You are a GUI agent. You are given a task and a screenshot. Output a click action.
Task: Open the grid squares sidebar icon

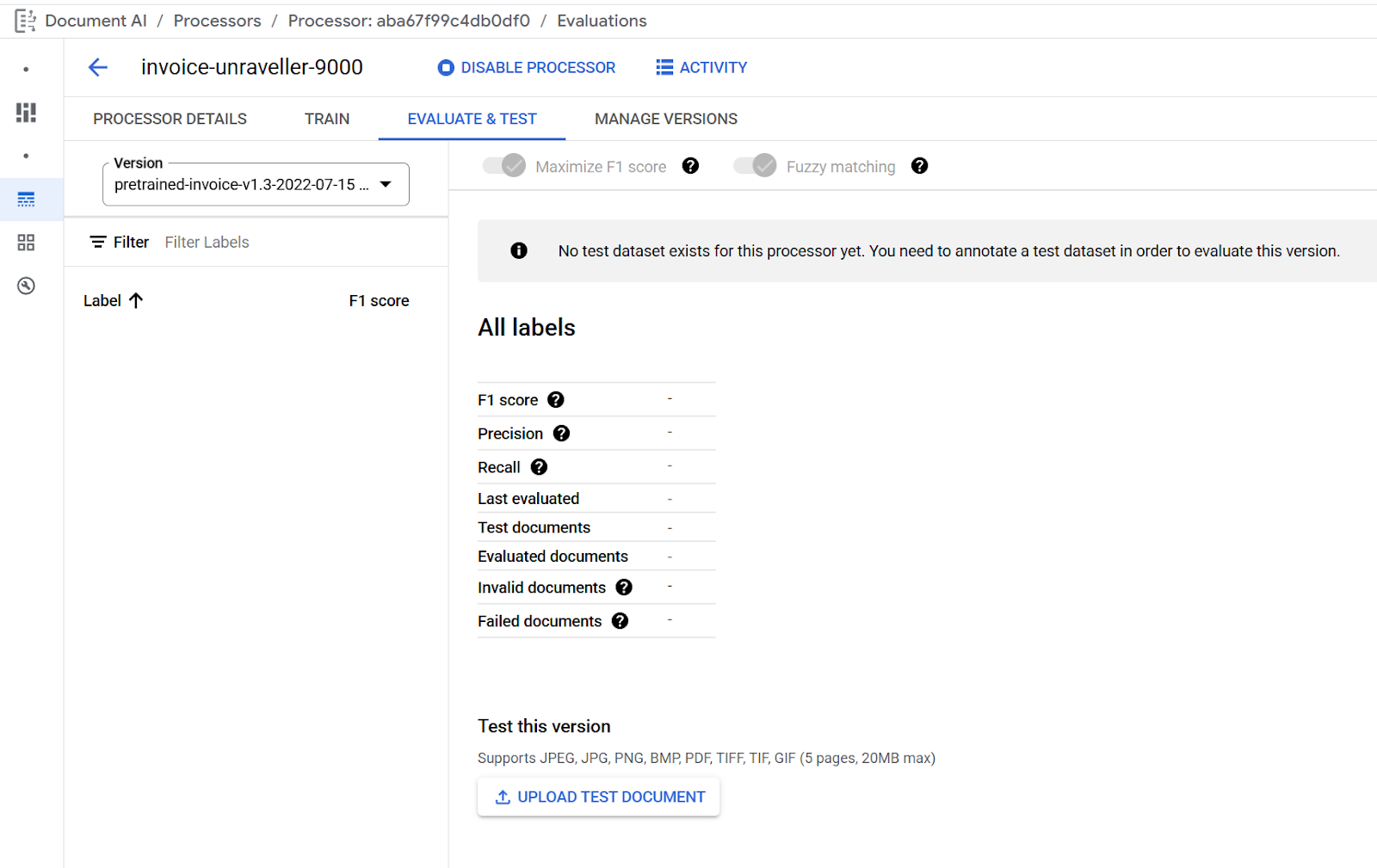(x=26, y=243)
